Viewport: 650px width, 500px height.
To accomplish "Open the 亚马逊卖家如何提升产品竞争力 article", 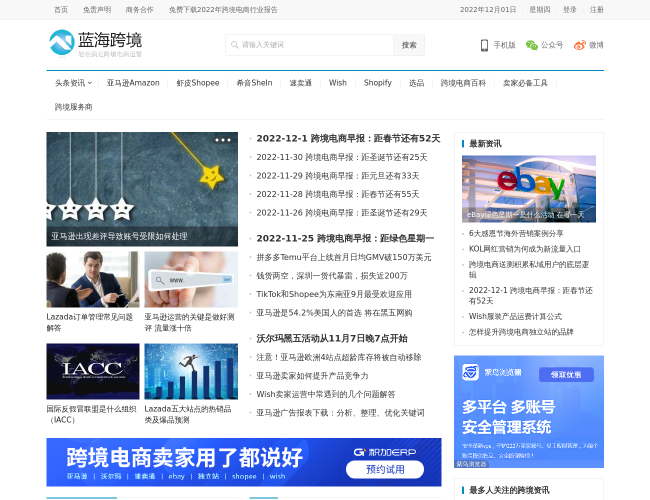I will [312, 376].
